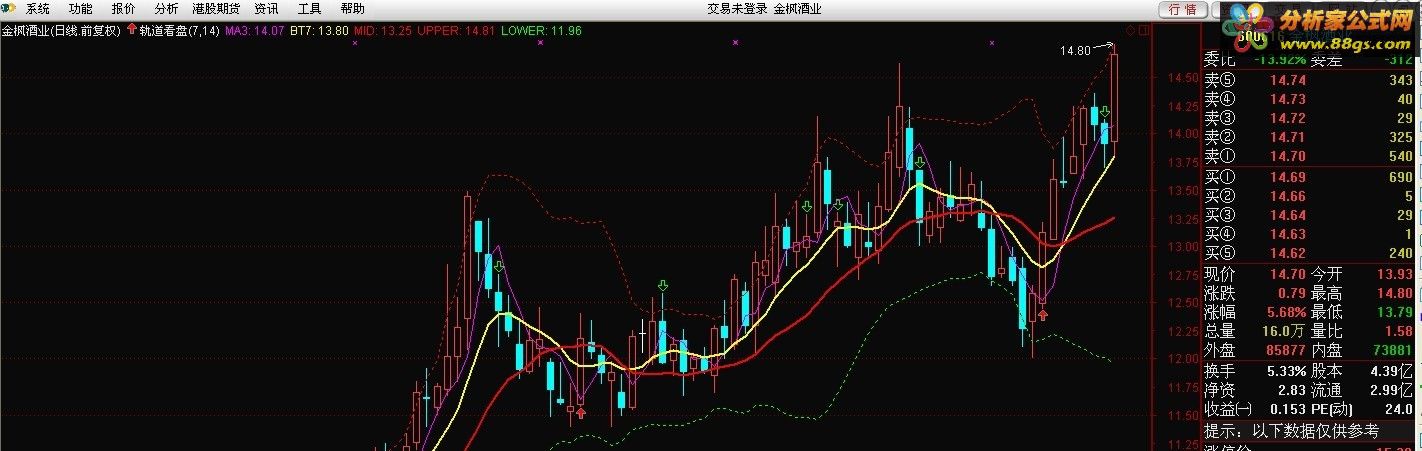Screen dimensions: 1422x451
Task: Open the 系统 menu
Action: click(x=37, y=8)
